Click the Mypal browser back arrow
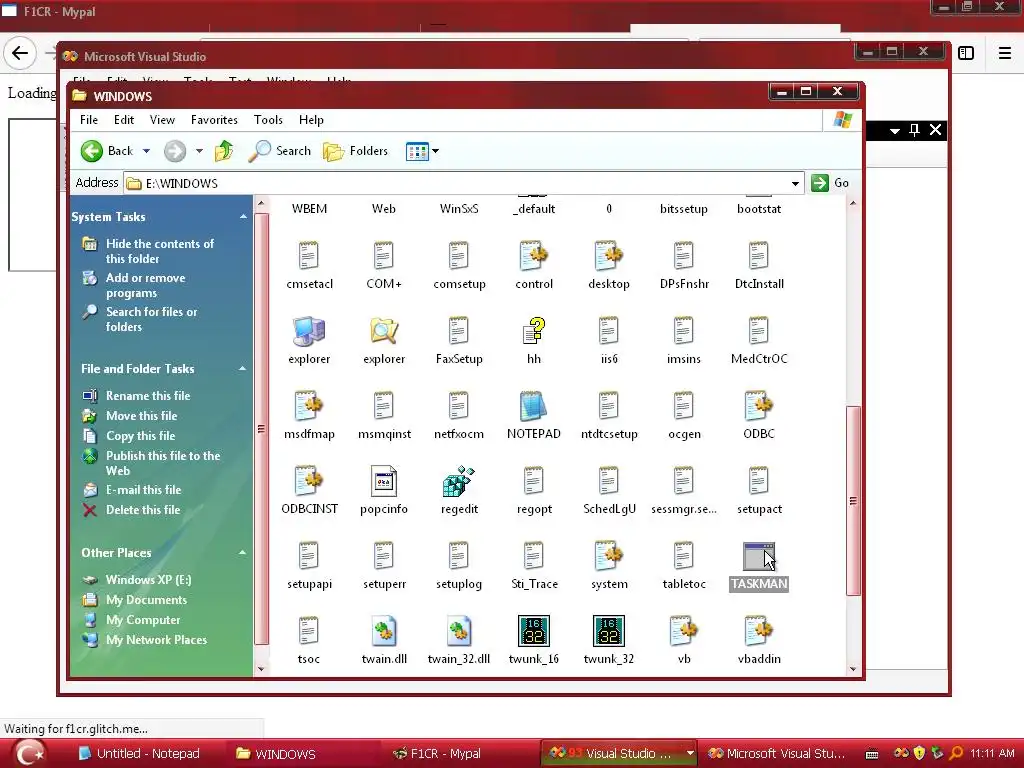The width and height of the screenshot is (1024, 768). (20, 53)
